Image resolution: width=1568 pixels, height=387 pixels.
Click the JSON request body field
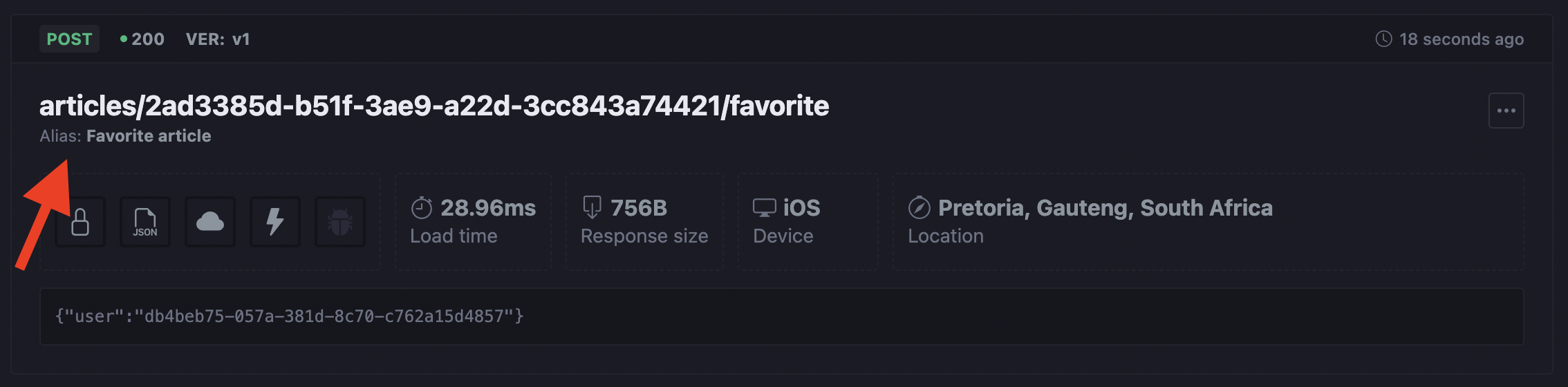(x=782, y=317)
